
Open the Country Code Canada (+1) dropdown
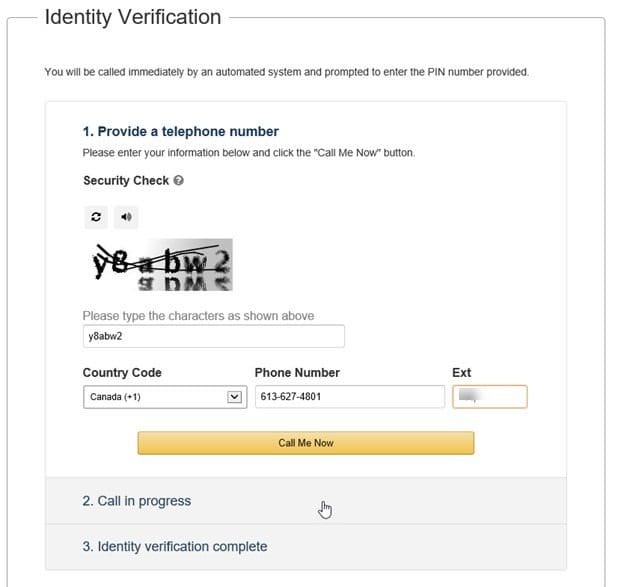click(x=165, y=397)
